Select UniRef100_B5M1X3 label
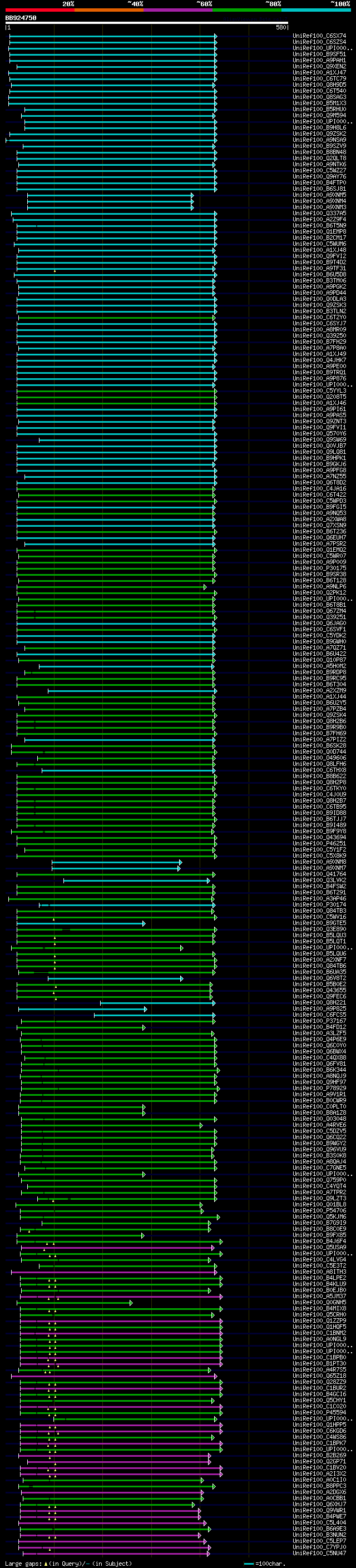356x1568 pixels. tap(319, 103)
